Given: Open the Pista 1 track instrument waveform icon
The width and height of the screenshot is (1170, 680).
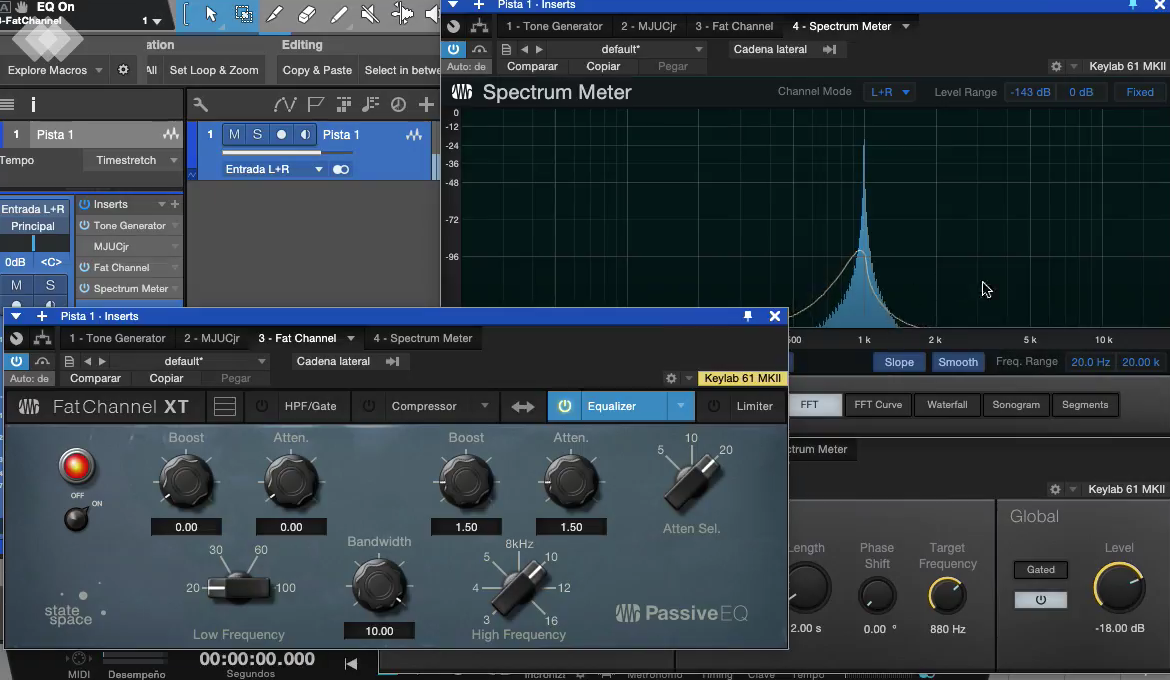Looking at the screenshot, I should (413, 134).
